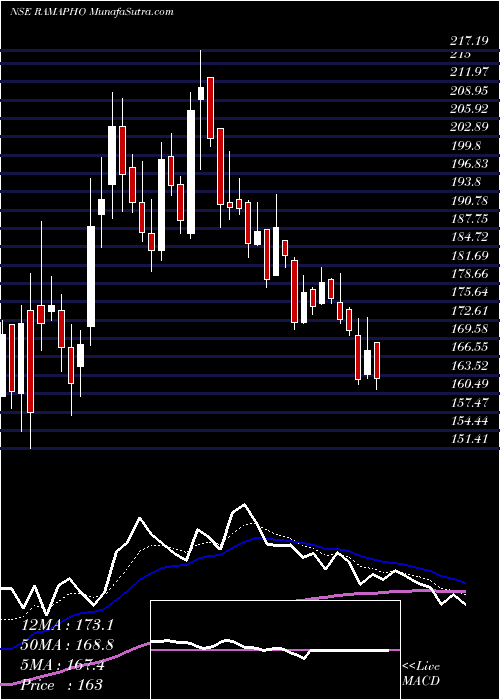The height and width of the screenshot is (700, 500).
Task: Click the NSE RAMAPHO MunafaSutra.com title
Action: (91, 12)
